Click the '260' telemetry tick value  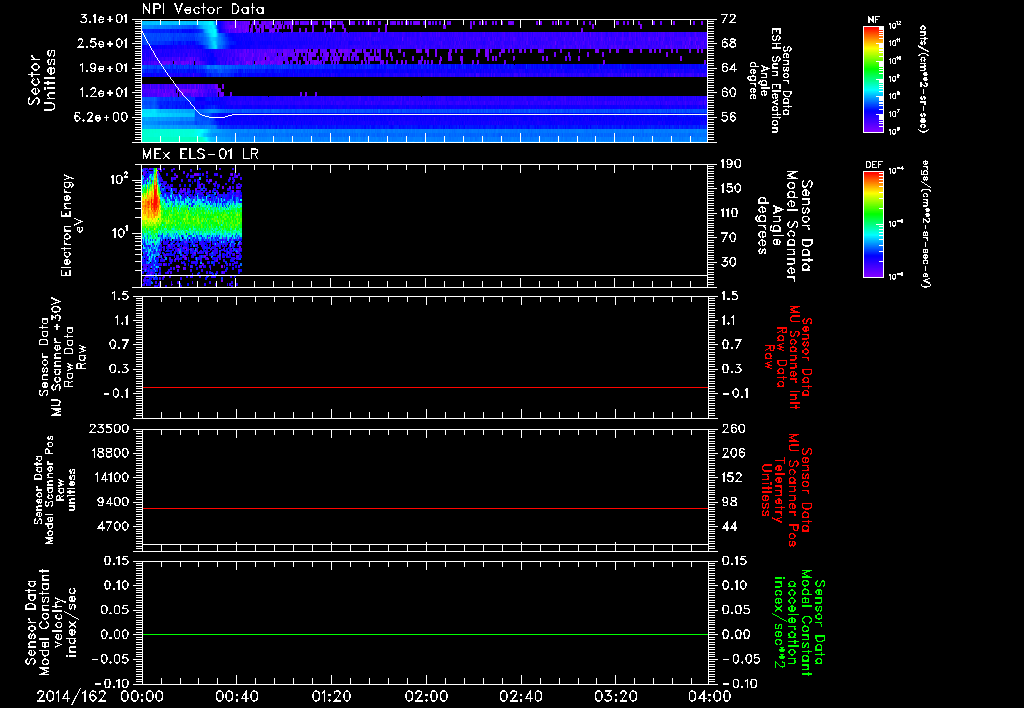click(732, 429)
